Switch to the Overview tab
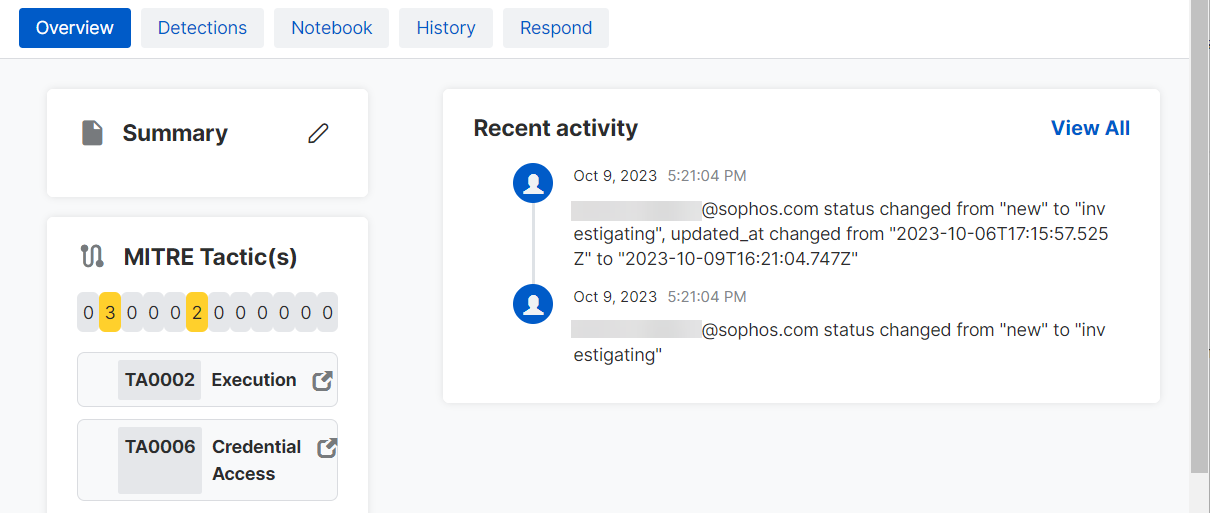This screenshot has height=513, width=1210. coord(75,28)
